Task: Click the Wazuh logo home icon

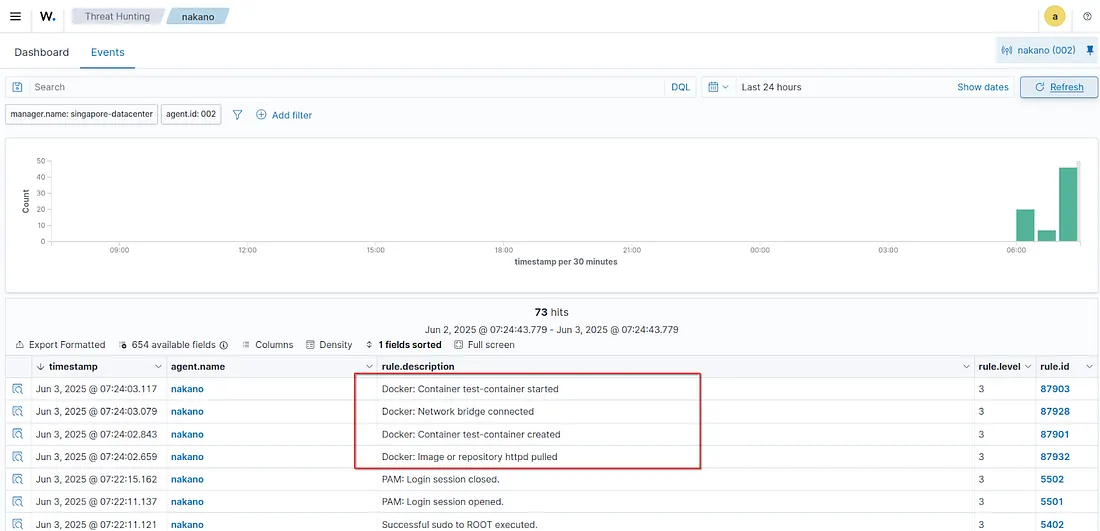Action: coord(47,16)
